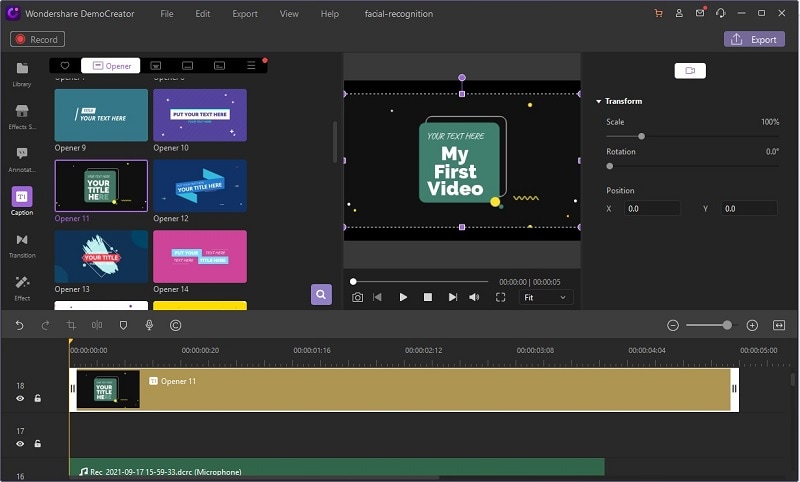The width and height of the screenshot is (800, 482).
Task: Open the shopping cart
Action: [659, 13]
